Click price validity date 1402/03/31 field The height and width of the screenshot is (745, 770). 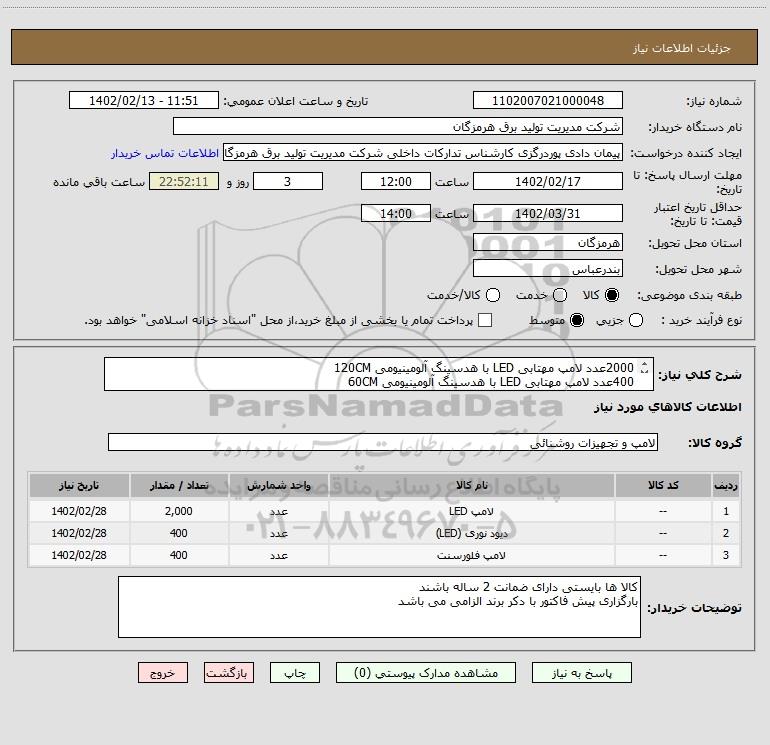(x=548, y=214)
